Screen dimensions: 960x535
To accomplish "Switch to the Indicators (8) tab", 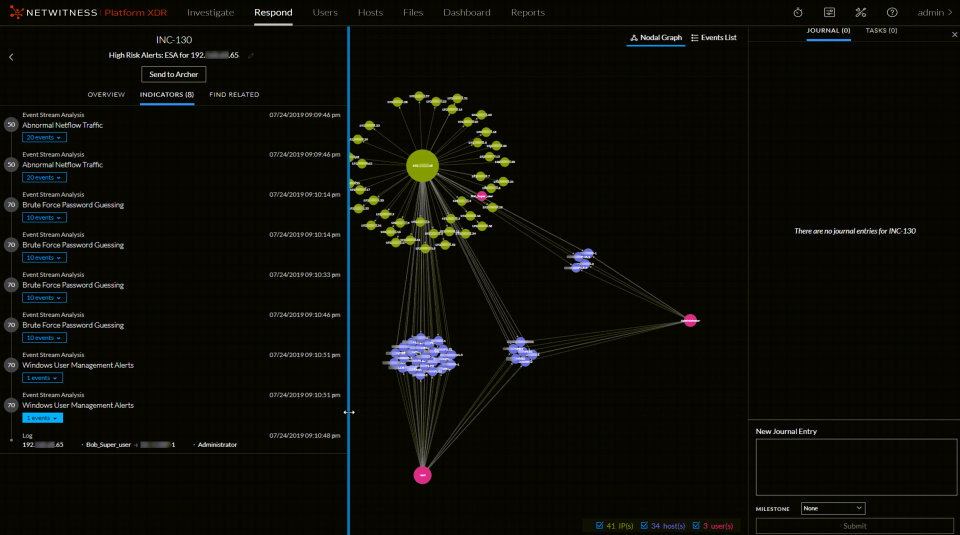I will coord(167,95).
